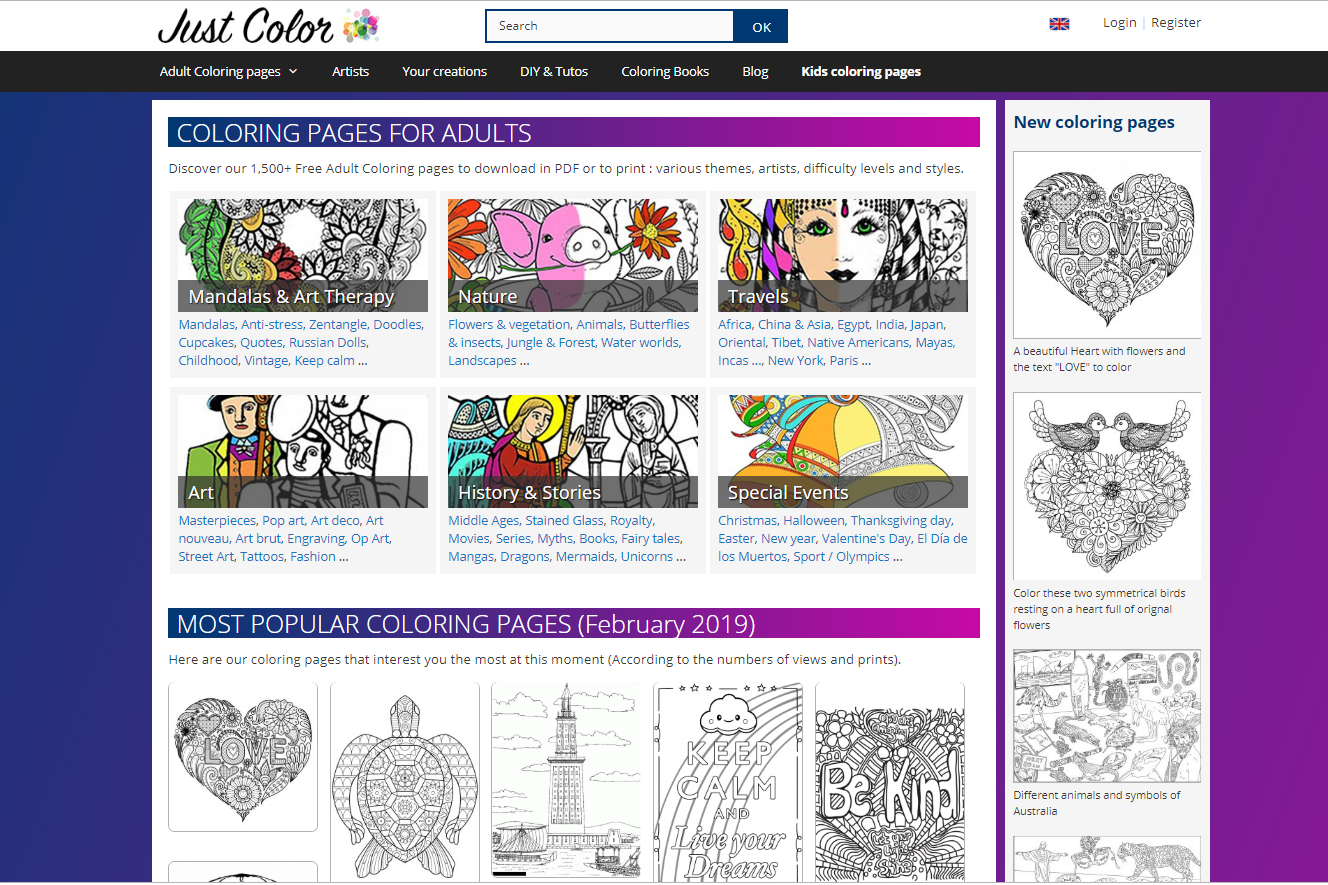Screen dimensions: 1328x885
Task: Click the Butterflies & insects link
Action: click(x=568, y=333)
